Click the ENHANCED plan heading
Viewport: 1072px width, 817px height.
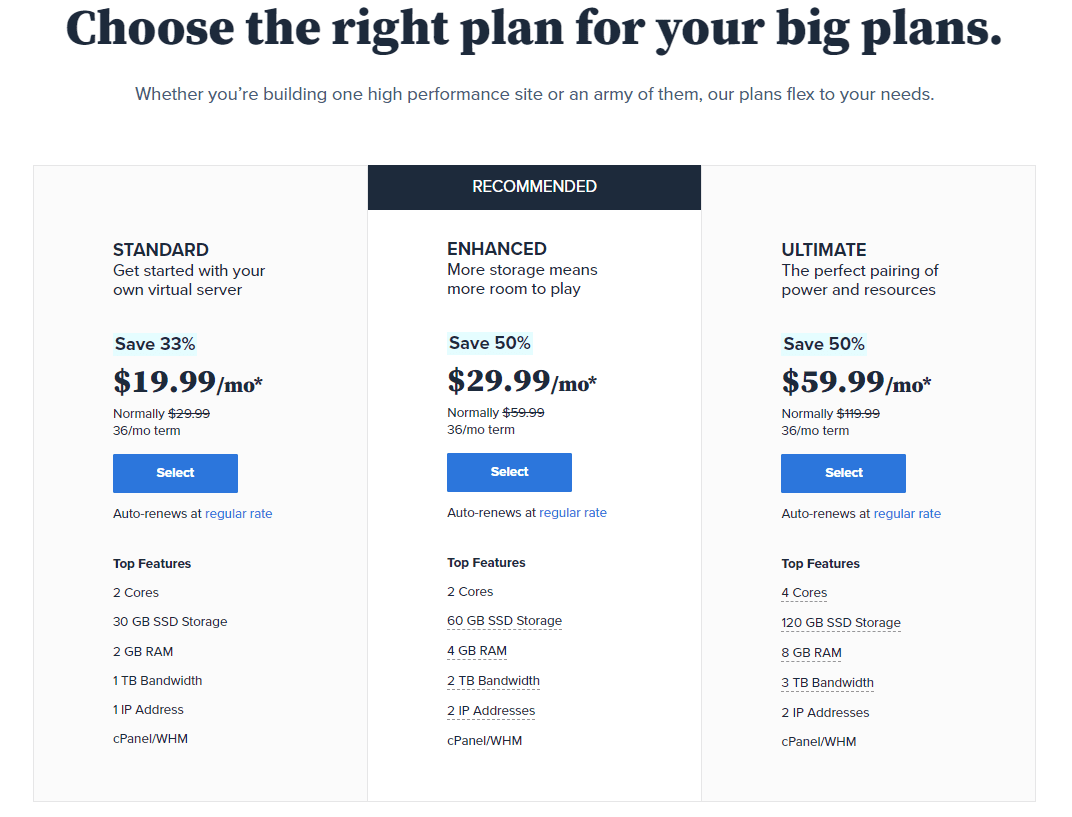click(x=497, y=249)
